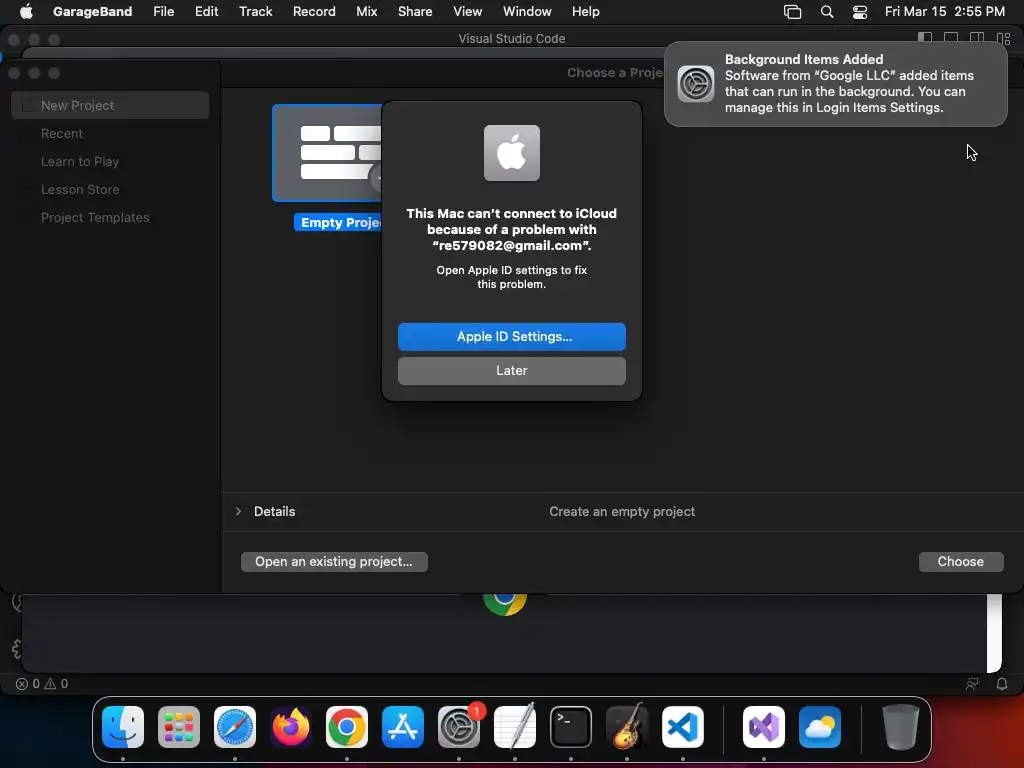The width and height of the screenshot is (1024, 768).
Task: Open Terminal from the Dock
Action: click(x=571, y=727)
